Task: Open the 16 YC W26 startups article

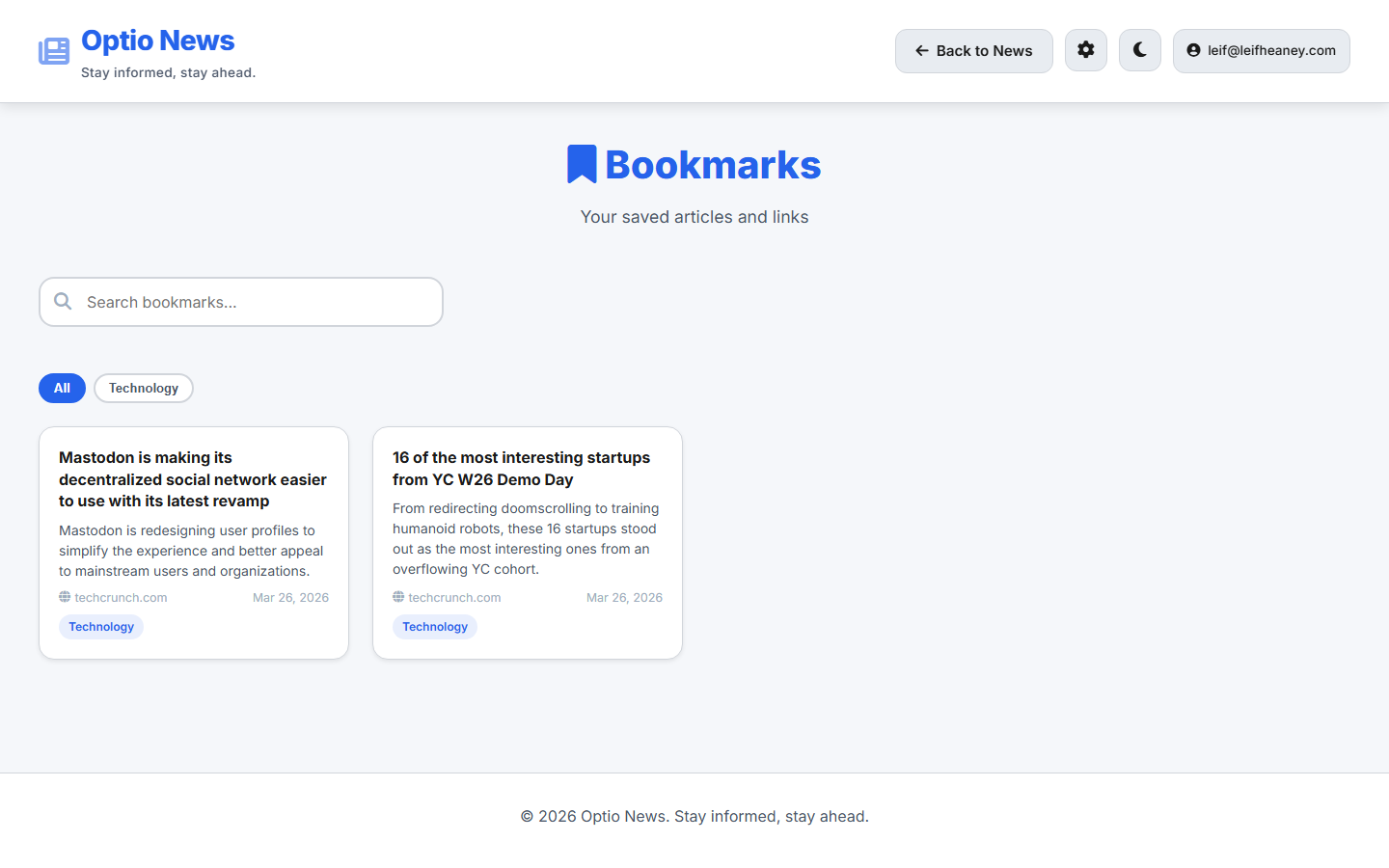Action: (521, 468)
